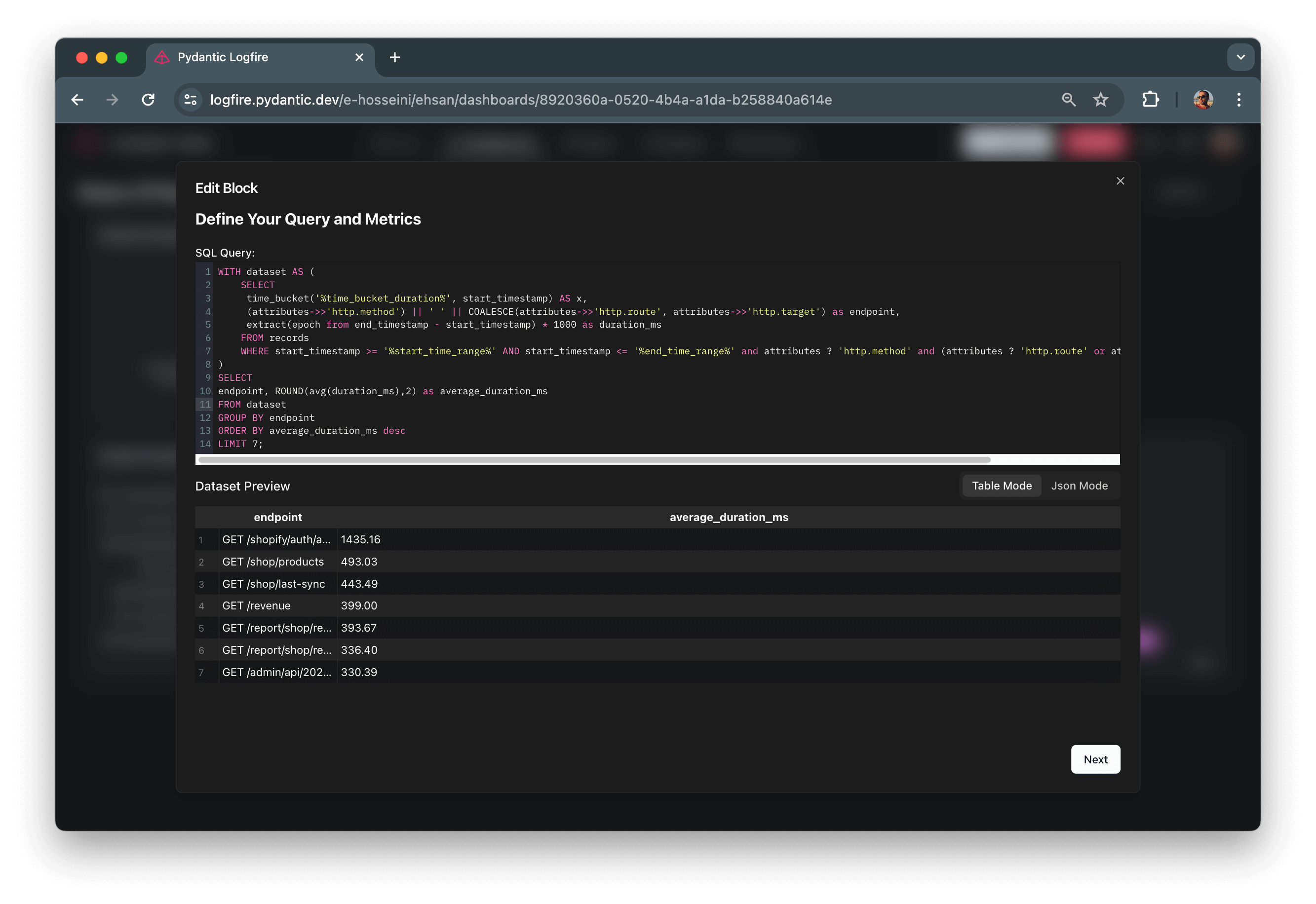
Task: Open the browser extensions puzzle icon
Action: point(1151,100)
